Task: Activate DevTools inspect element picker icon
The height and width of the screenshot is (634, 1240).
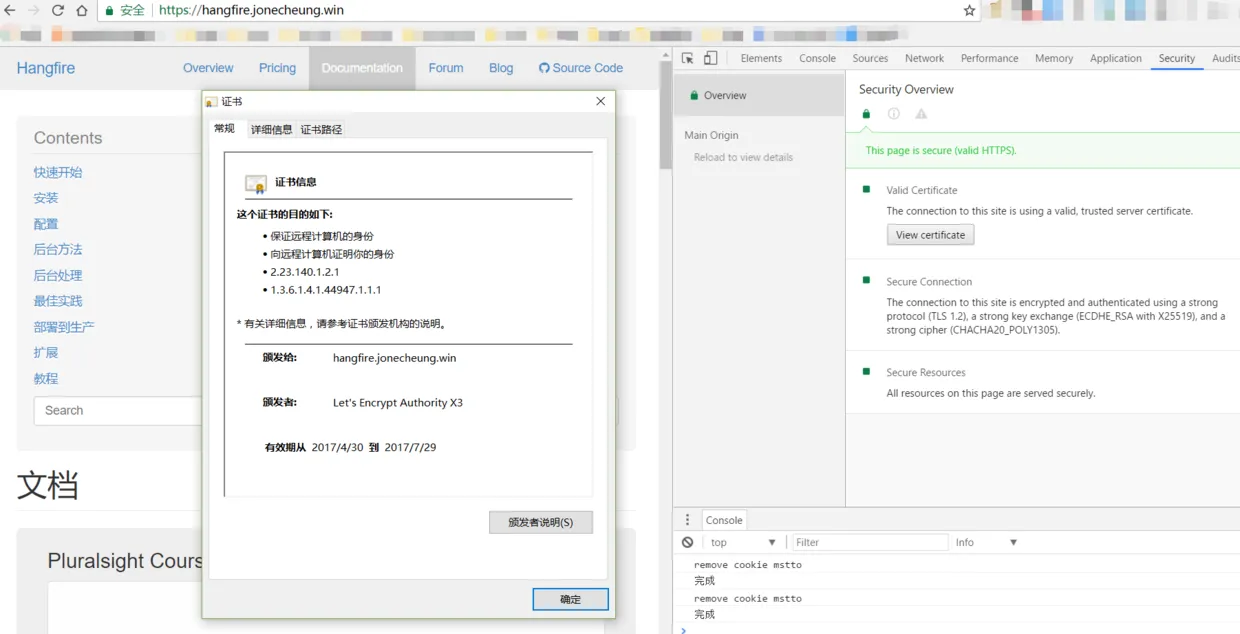Action: 688,58
